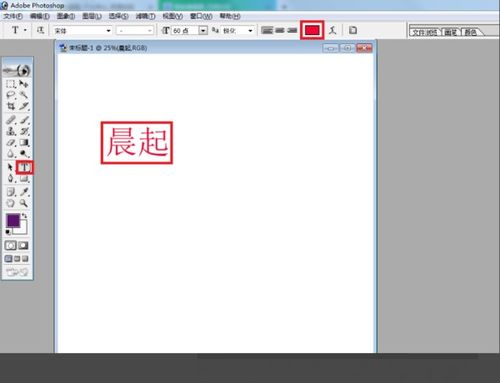Open the 滤镜(T) menu

point(146,16)
